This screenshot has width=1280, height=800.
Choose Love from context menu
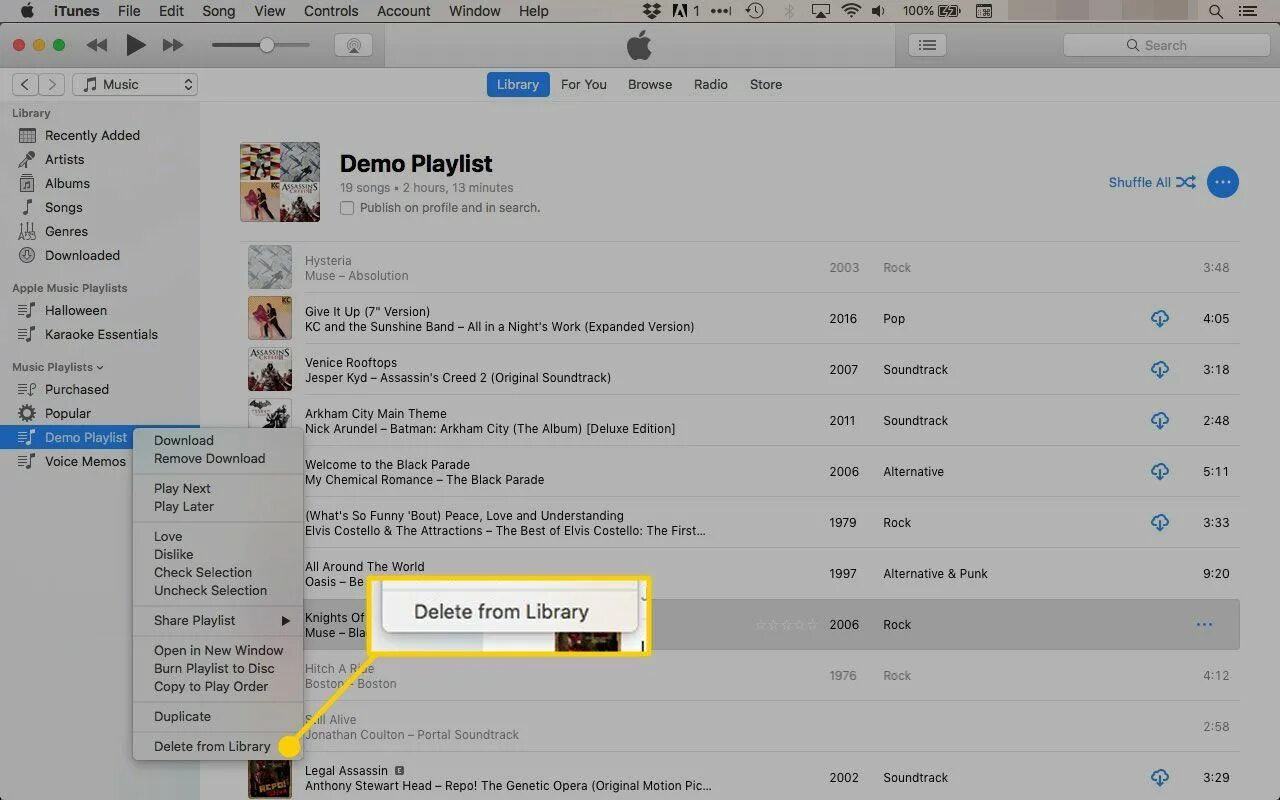(218, 537)
